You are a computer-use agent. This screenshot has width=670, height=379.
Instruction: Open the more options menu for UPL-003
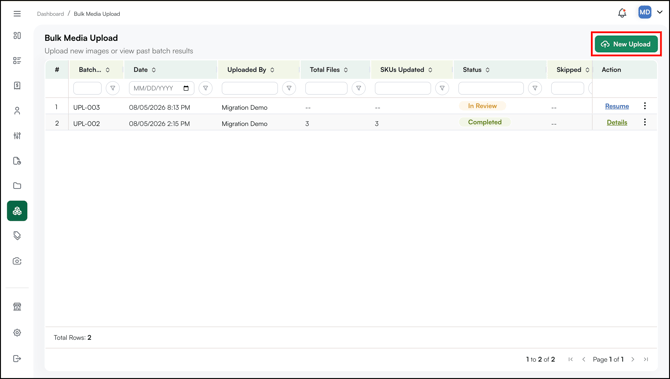tap(645, 106)
